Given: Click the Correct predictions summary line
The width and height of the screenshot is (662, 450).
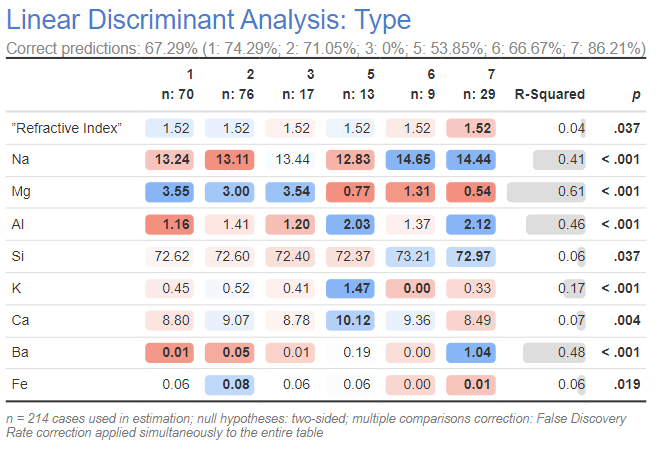Looking at the screenshot, I should point(325,49).
